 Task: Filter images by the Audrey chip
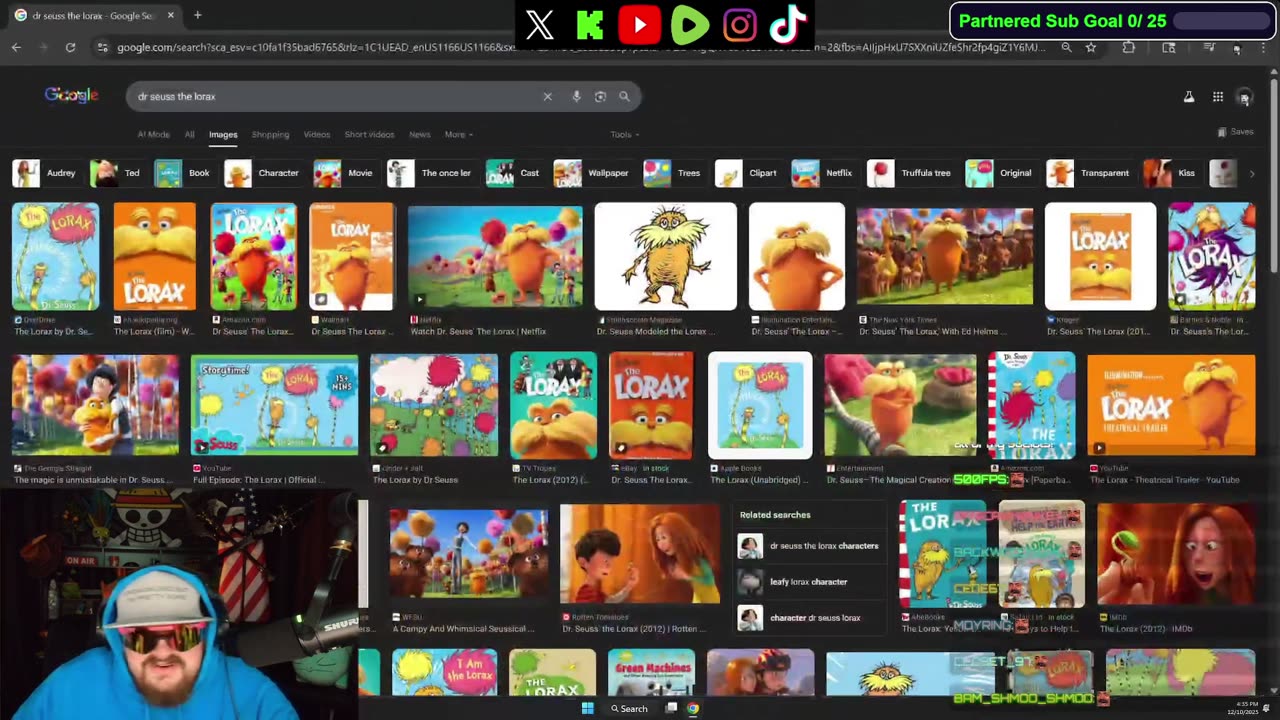45,173
